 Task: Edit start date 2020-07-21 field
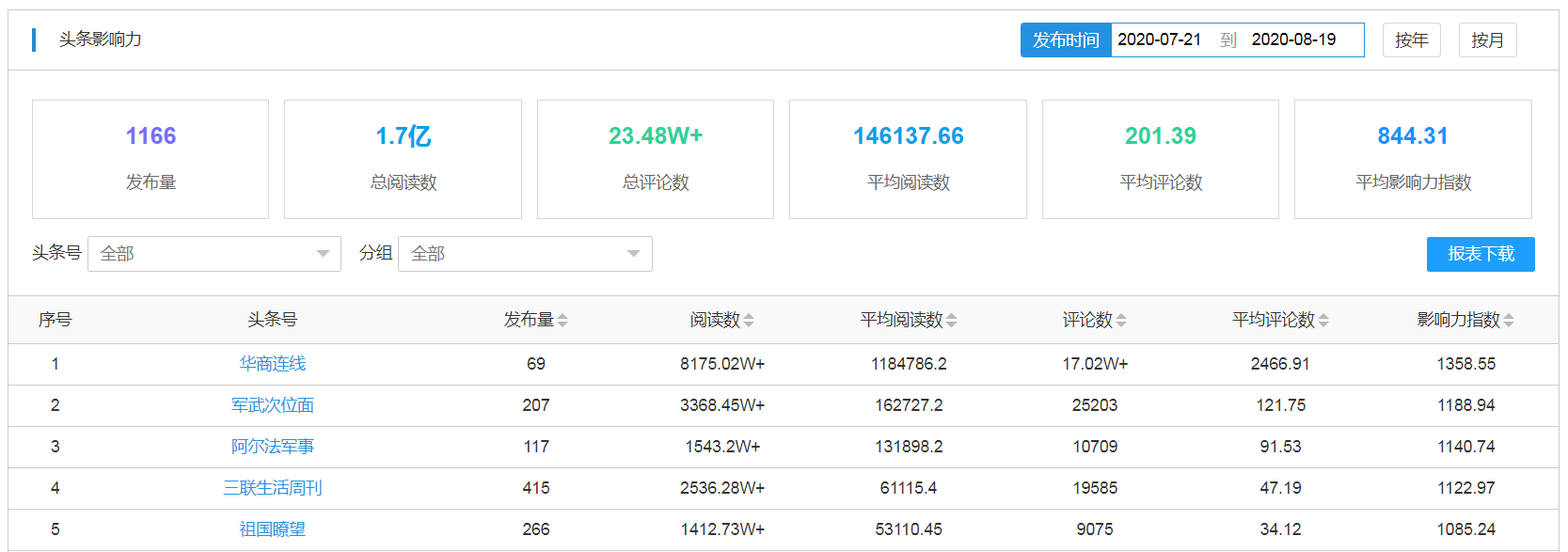coord(1159,40)
